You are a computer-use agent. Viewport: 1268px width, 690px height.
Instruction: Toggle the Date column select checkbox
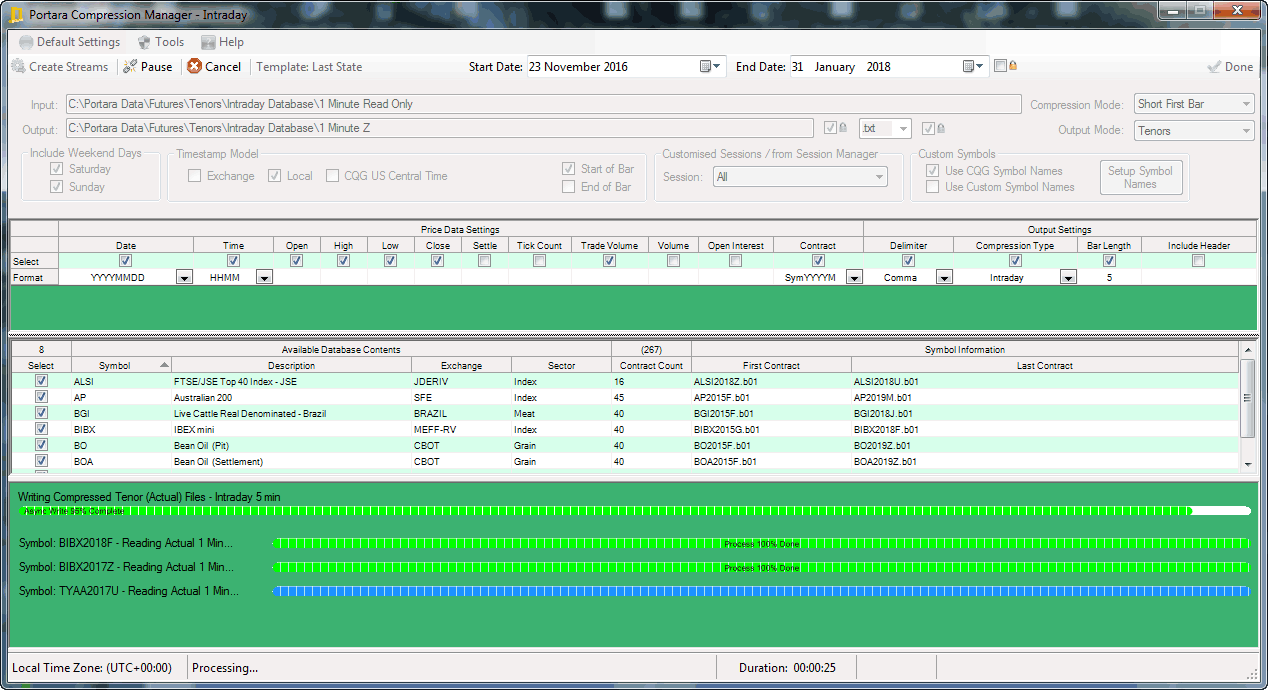(x=125, y=261)
